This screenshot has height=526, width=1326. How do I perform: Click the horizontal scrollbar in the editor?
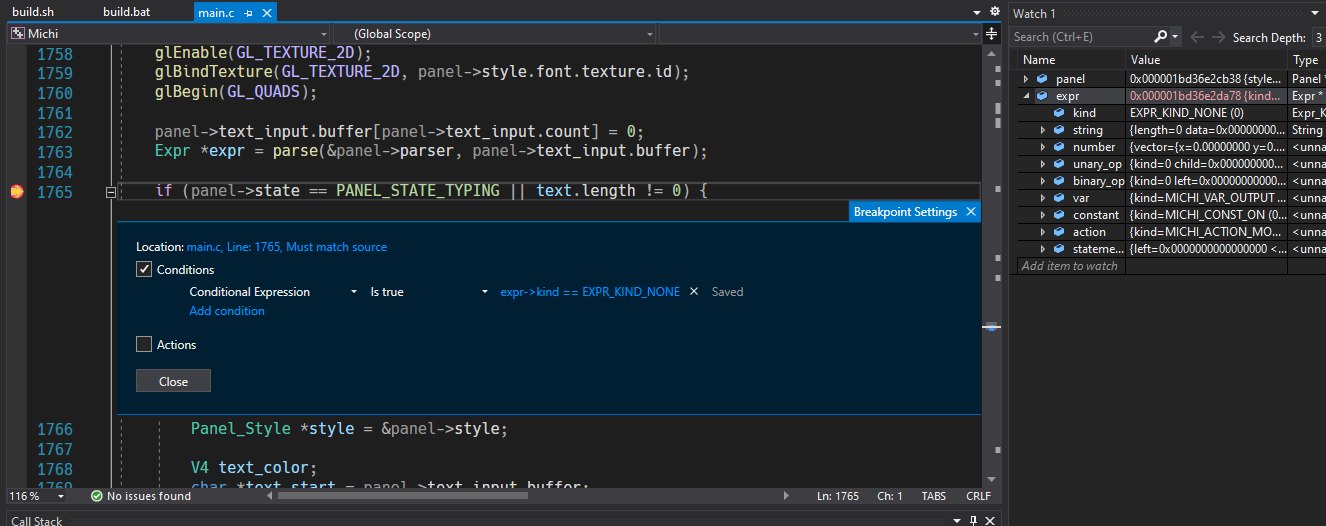click(402, 495)
